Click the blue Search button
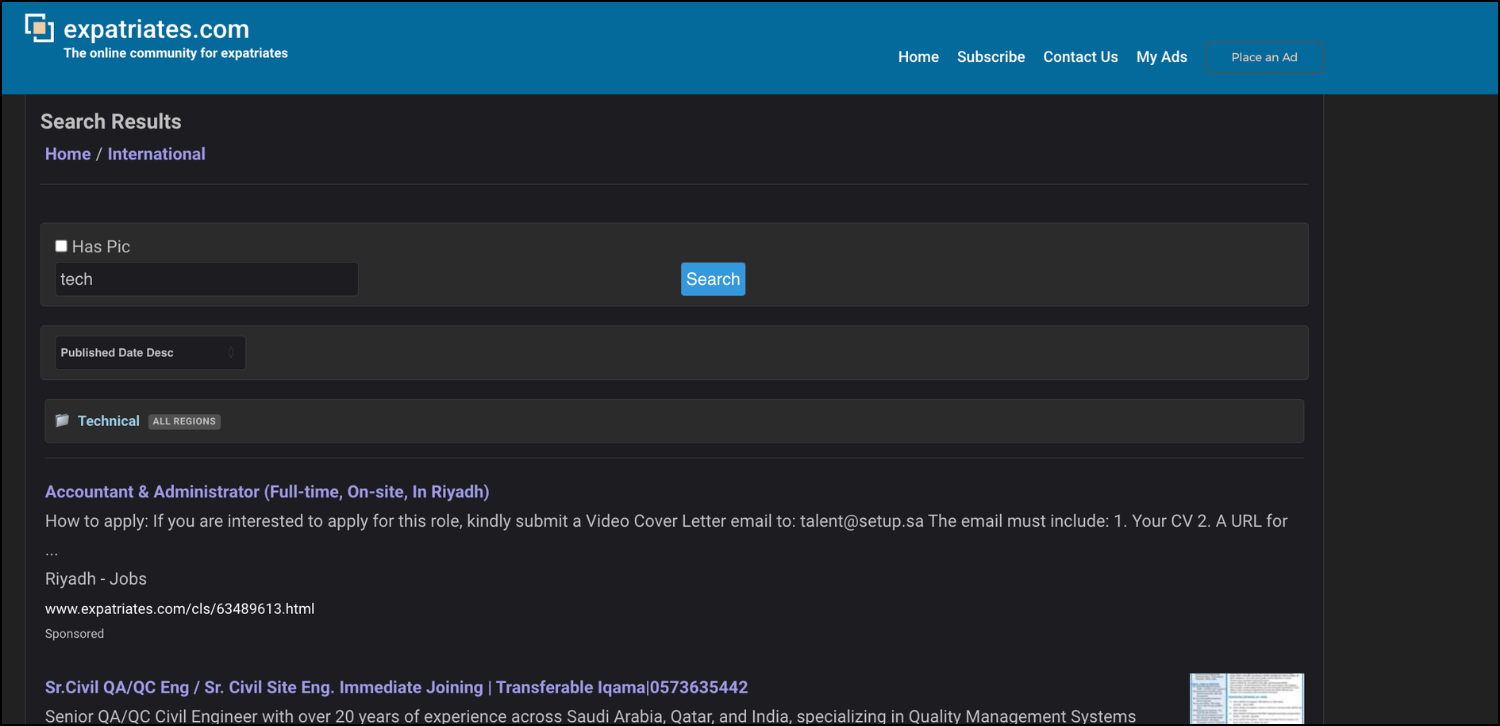 (713, 279)
